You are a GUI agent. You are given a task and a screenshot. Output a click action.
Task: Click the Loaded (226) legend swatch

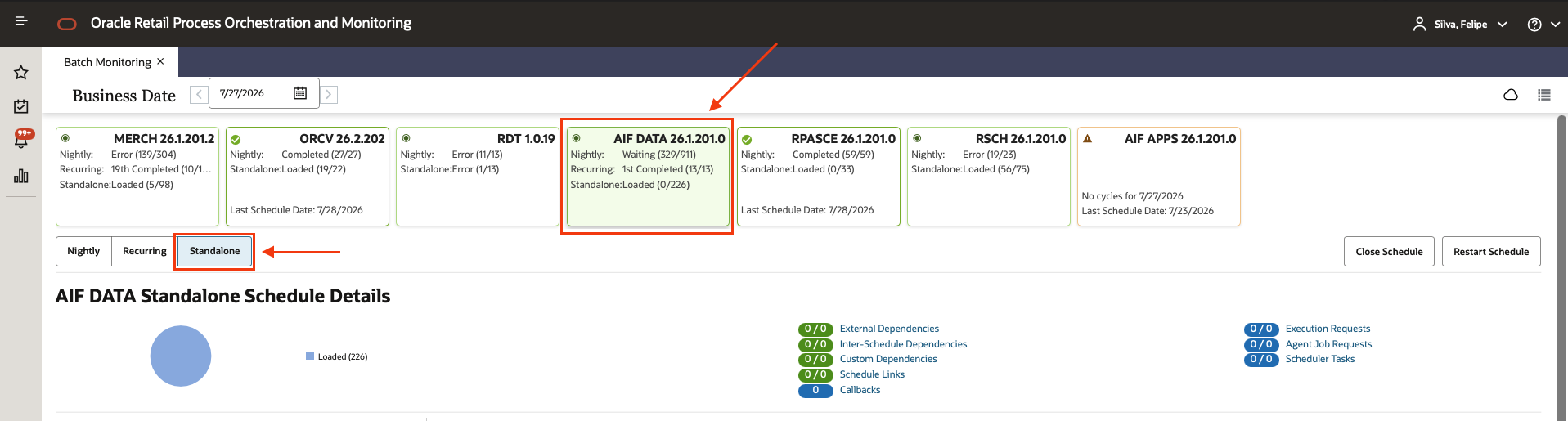click(310, 356)
